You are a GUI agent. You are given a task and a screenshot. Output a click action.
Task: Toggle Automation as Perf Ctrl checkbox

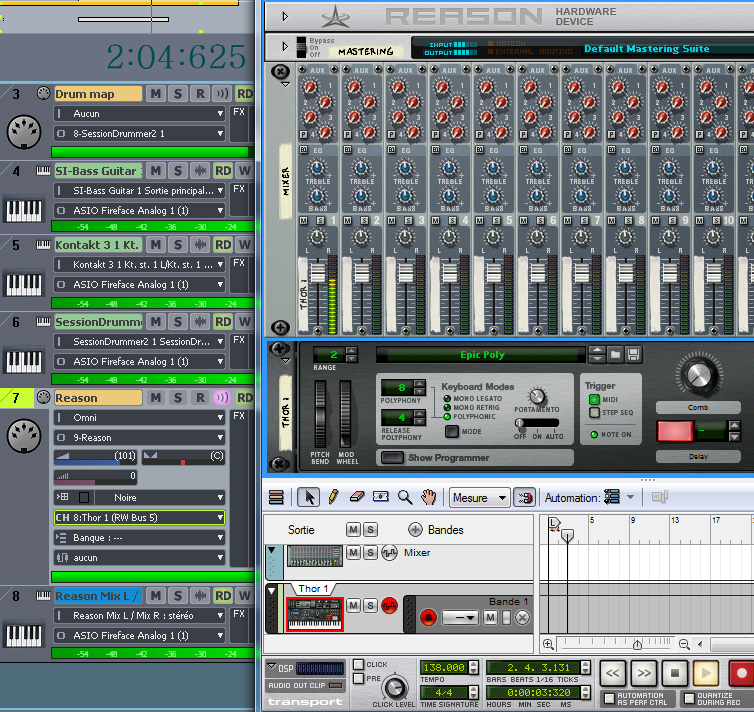tap(609, 698)
